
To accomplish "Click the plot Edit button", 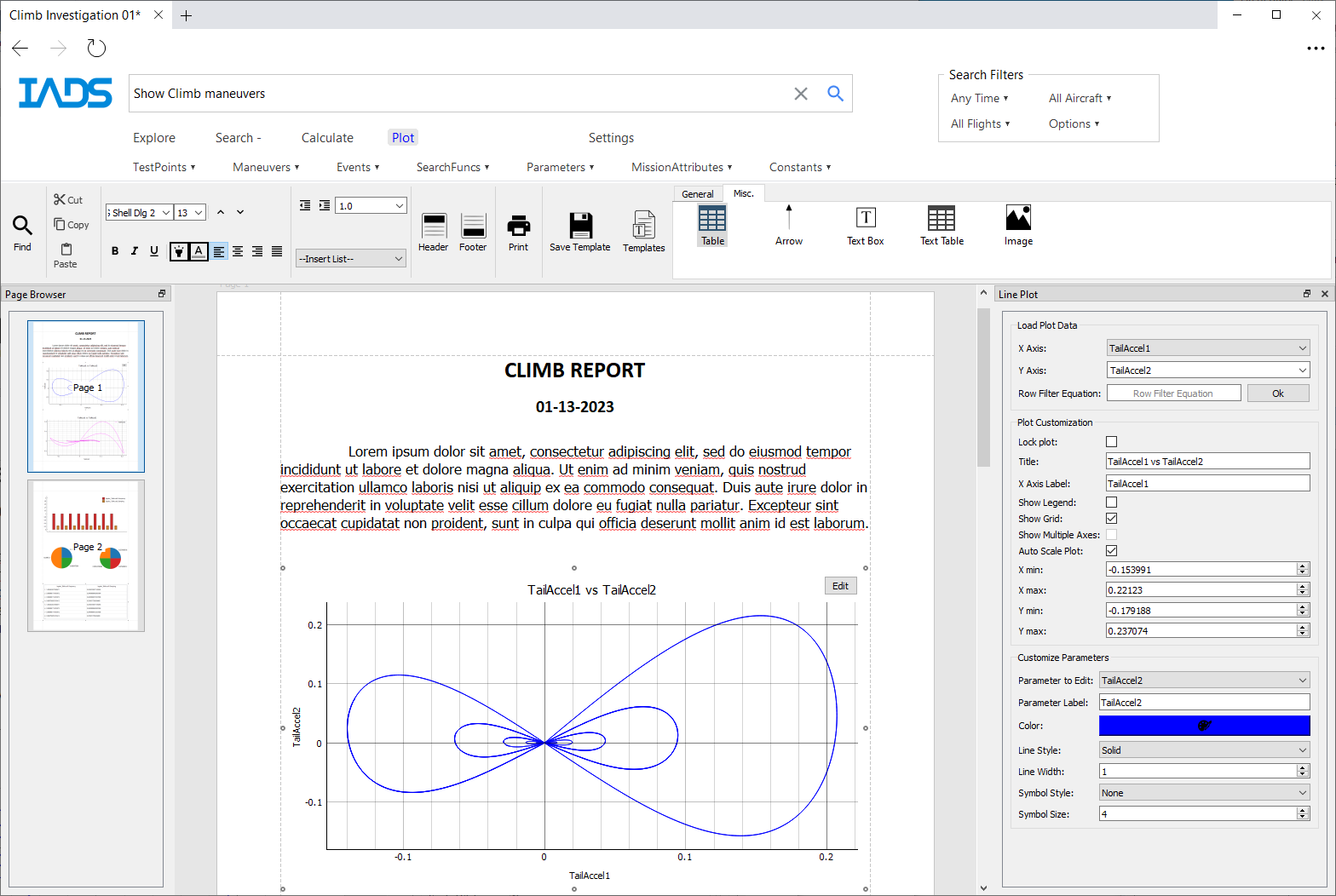I will click(x=840, y=586).
